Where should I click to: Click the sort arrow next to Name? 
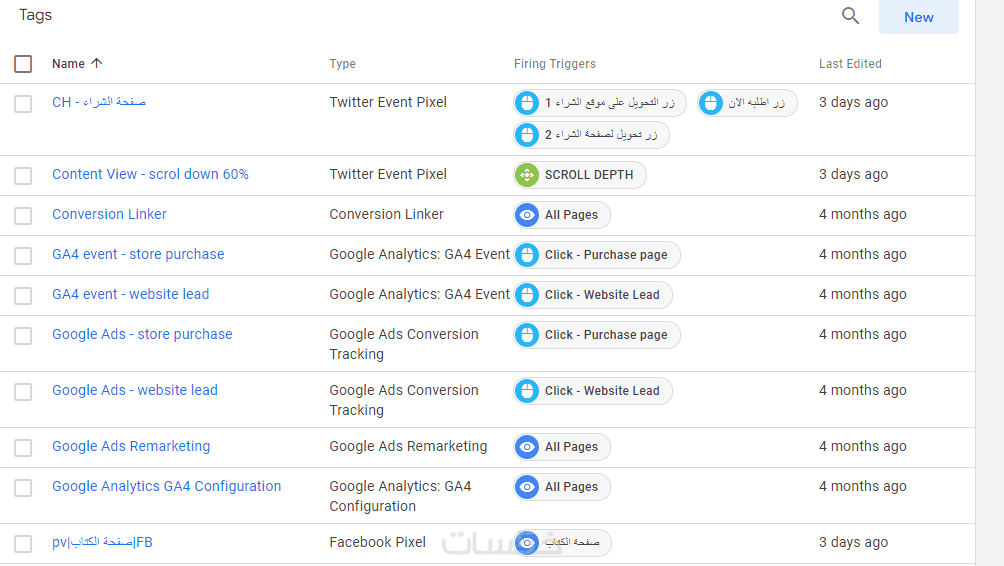97,63
